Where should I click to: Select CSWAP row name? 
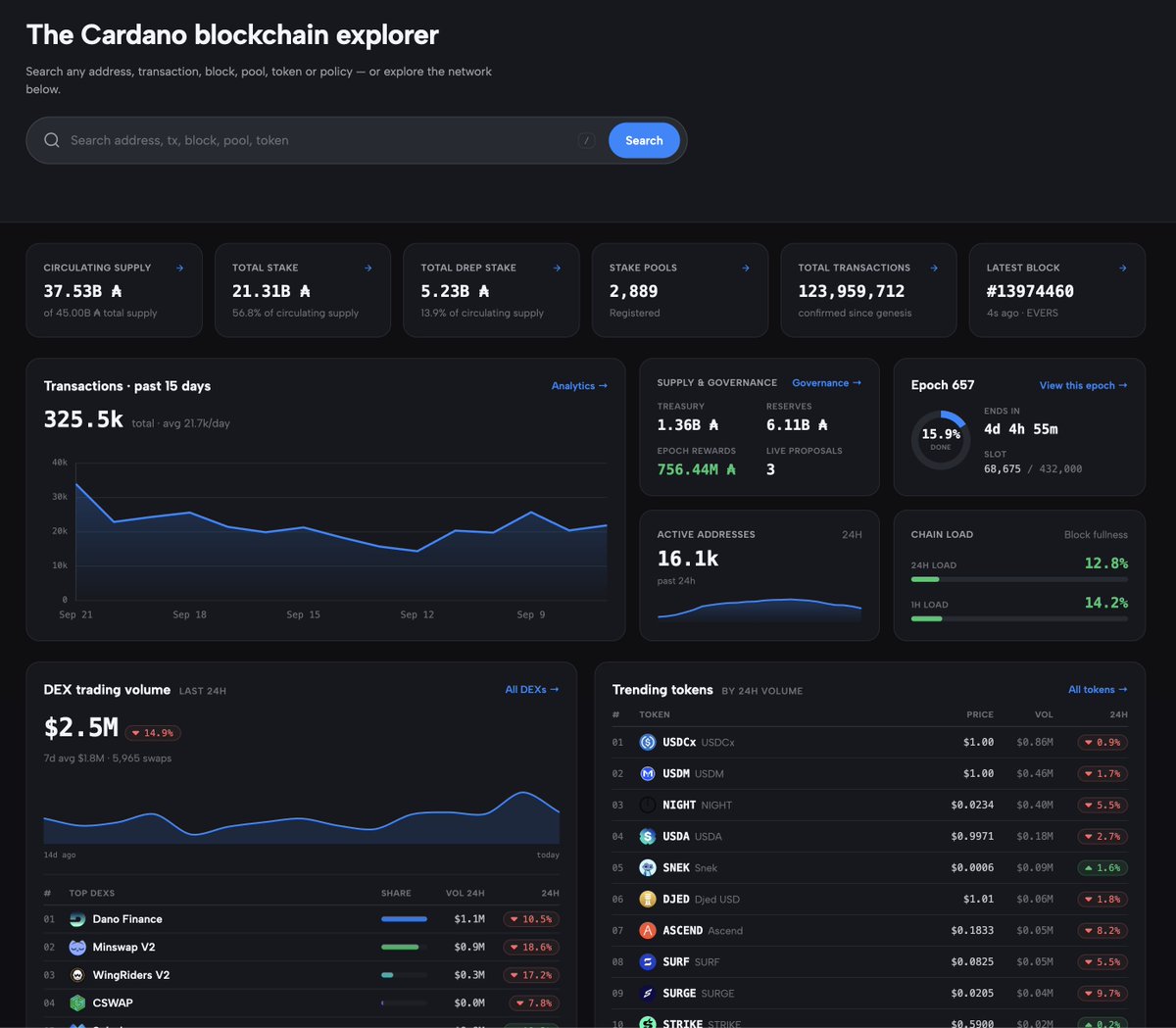point(113,1004)
